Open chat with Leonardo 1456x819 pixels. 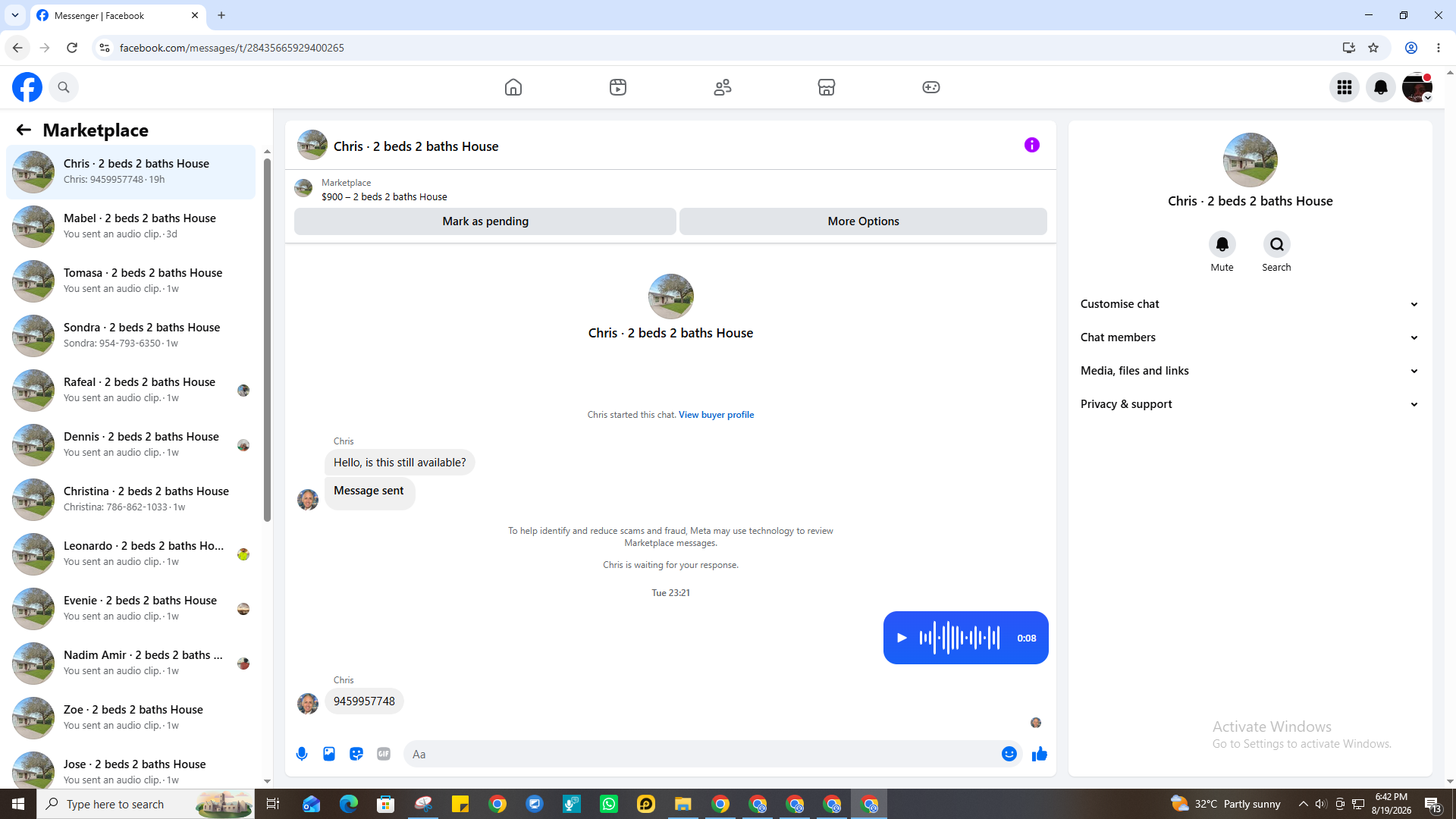(130, 554)
